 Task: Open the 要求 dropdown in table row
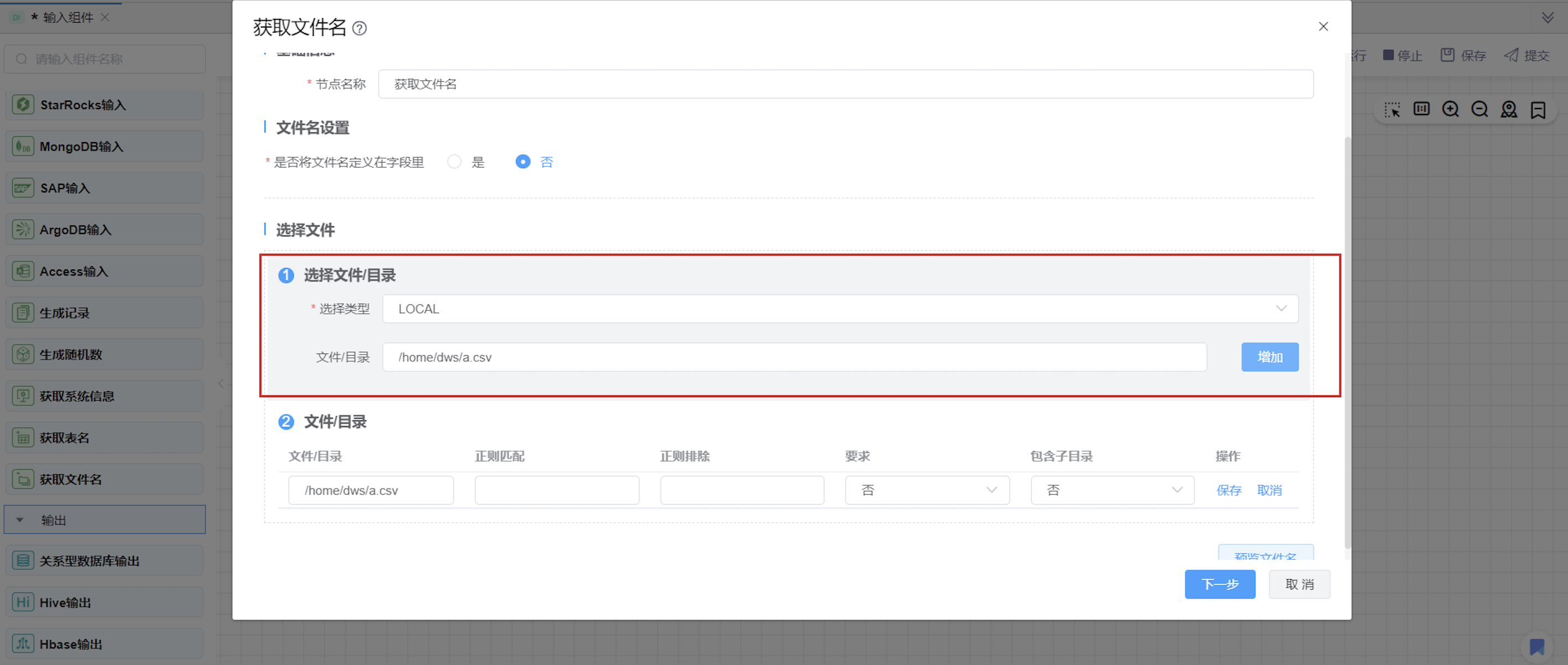[926, 490]
